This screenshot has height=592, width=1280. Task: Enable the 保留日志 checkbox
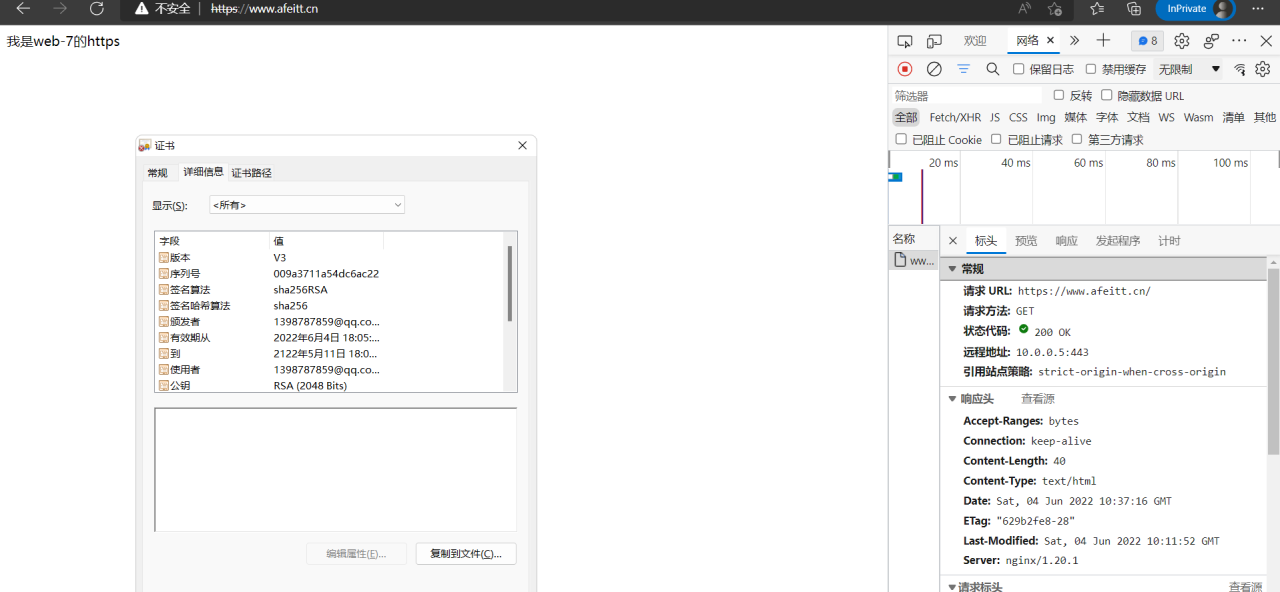[1018, 69]
